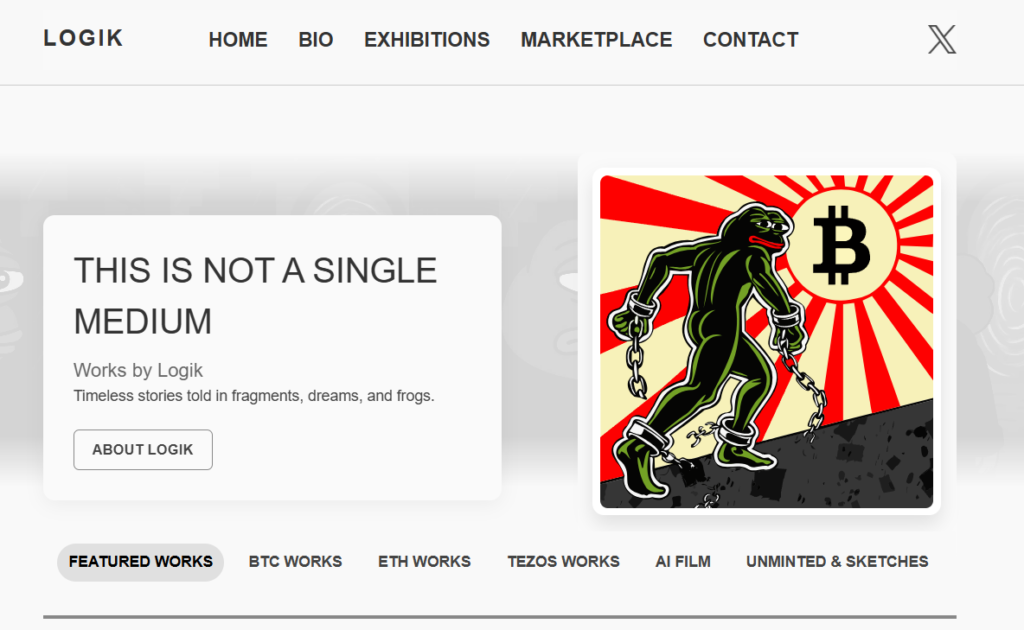The height and width of the screenshot is (630, 1024).
Task: Show the TEZOS WORKS tab
Action: (564, 562)
